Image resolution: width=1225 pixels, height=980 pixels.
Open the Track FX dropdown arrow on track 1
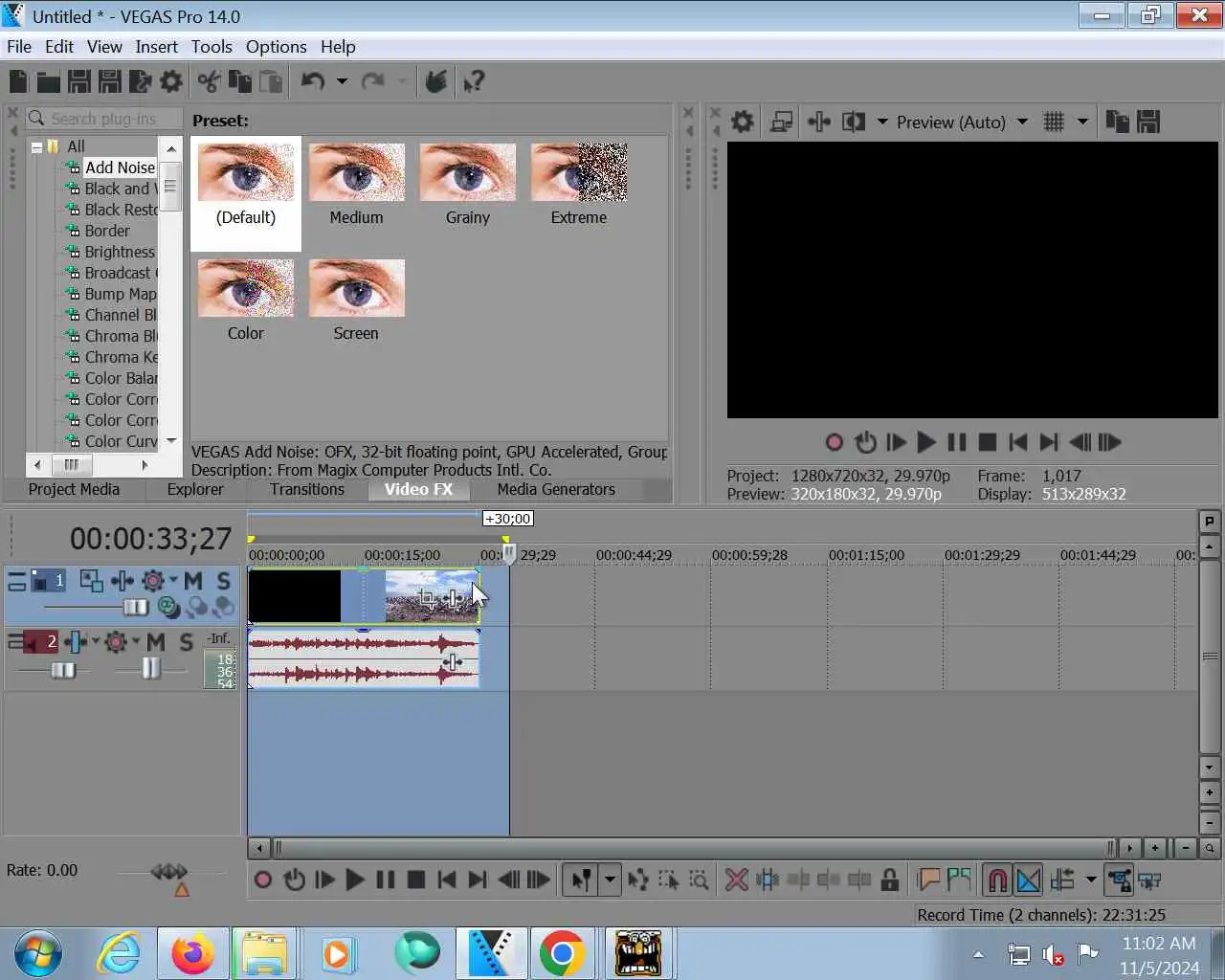(x=173, y=579)
